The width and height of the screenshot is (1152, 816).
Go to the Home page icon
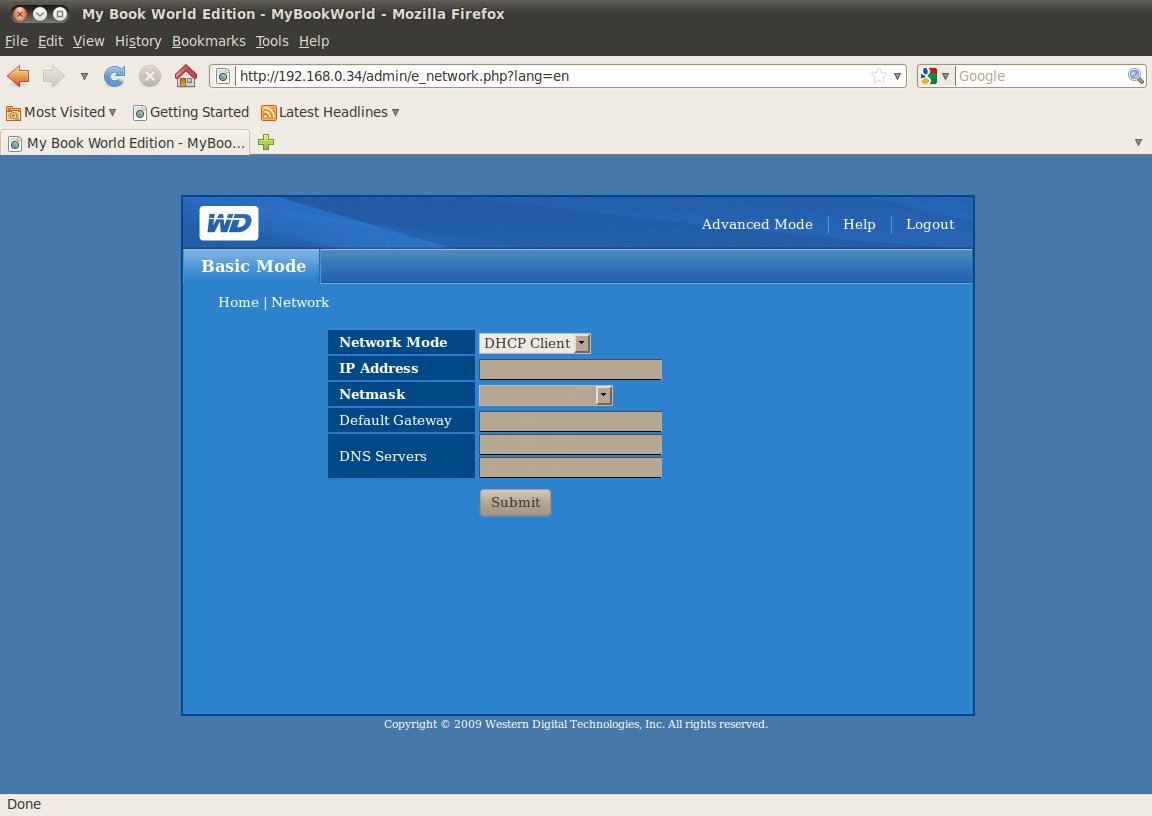point(186,76)
